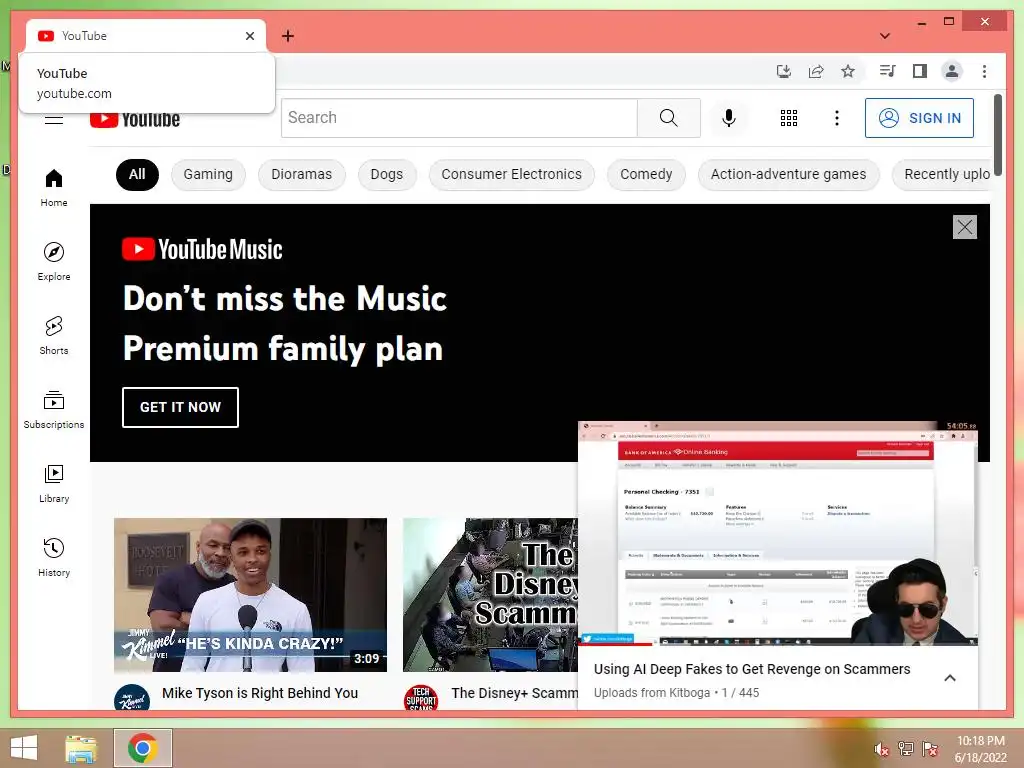
Task: Click the GET IT NOW button
Action: coord(180,407)
